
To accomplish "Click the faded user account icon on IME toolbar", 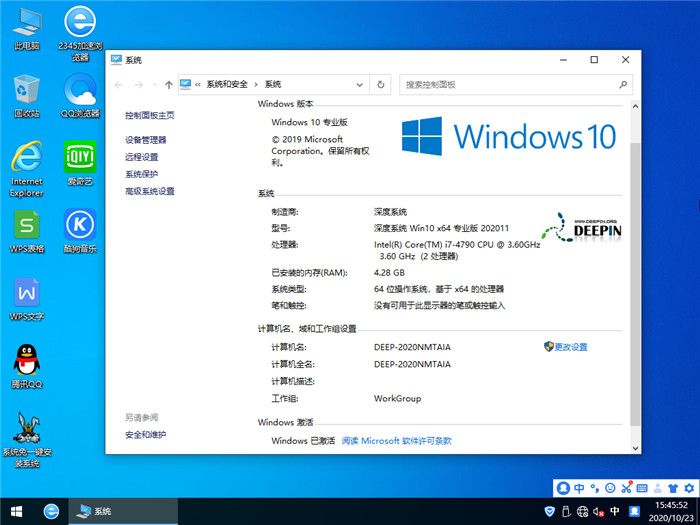I will (x=658, y=488).
